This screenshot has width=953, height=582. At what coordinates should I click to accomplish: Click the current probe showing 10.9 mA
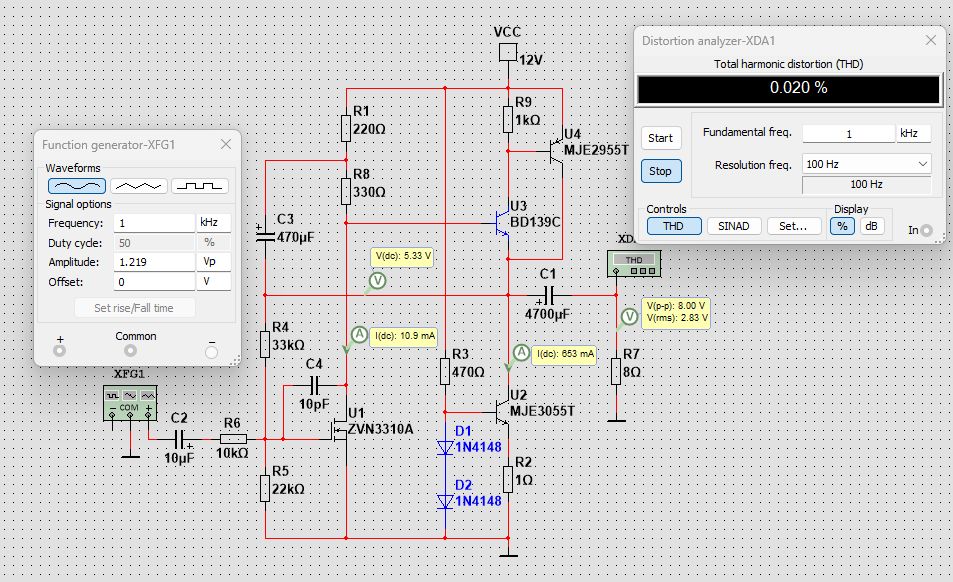359,335
